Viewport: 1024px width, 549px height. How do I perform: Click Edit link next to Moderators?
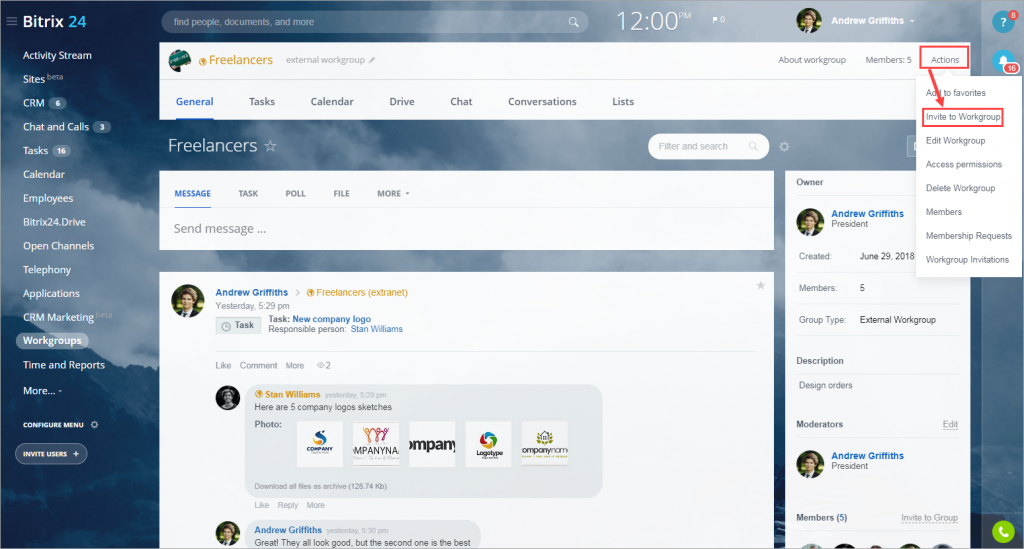950,424
